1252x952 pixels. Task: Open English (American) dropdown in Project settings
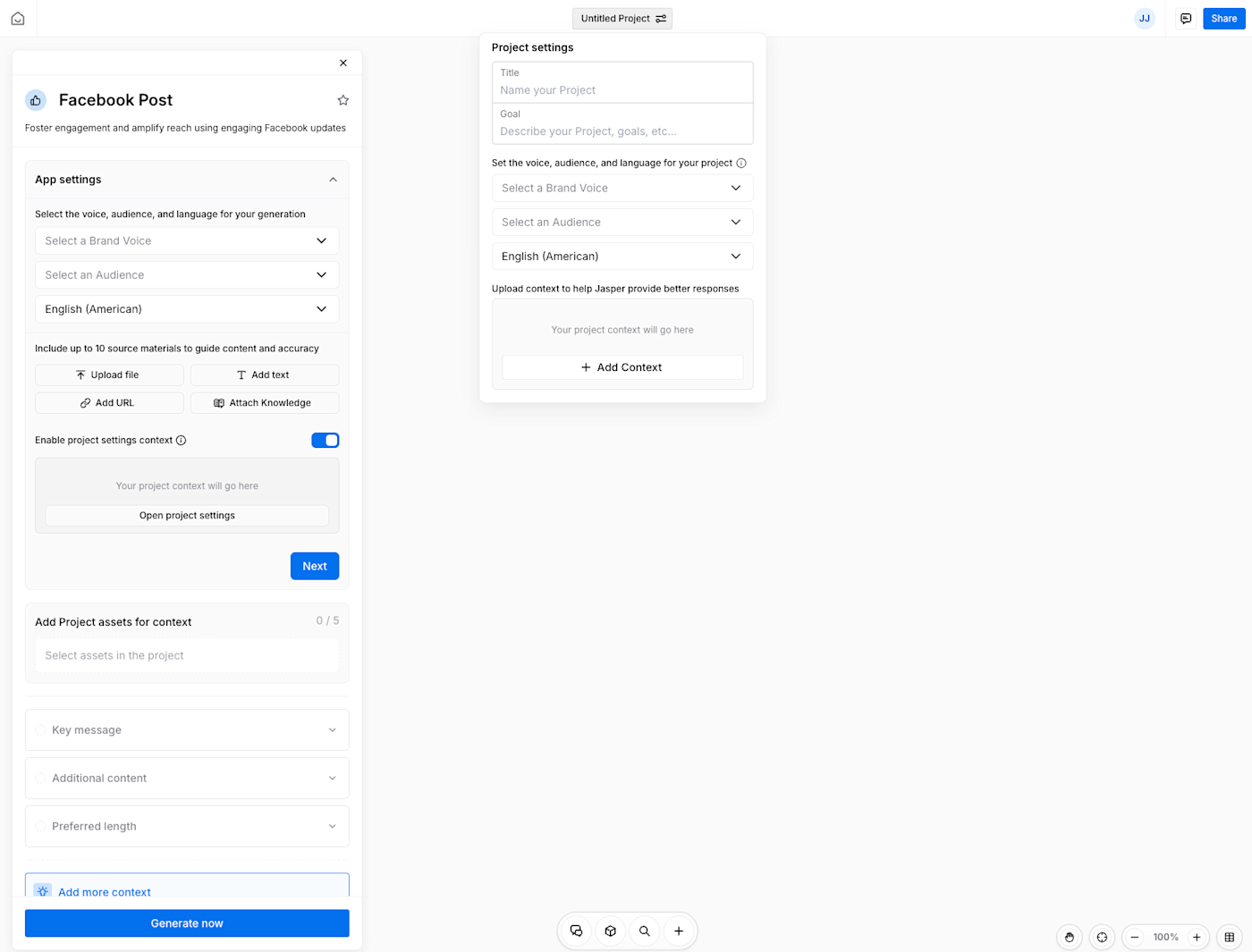point(622,256)
